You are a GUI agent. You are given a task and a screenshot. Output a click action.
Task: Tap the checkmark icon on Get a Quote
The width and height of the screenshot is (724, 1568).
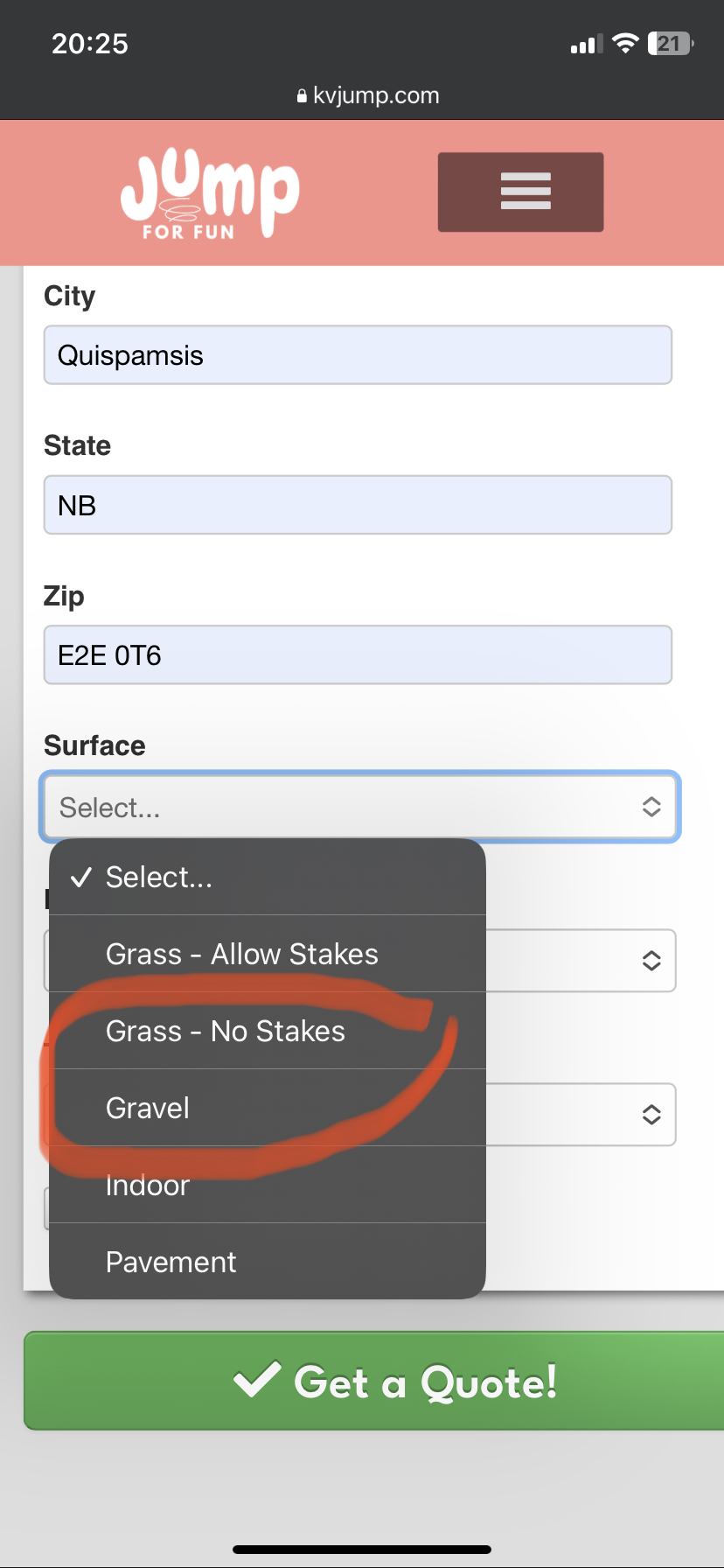257,1380
